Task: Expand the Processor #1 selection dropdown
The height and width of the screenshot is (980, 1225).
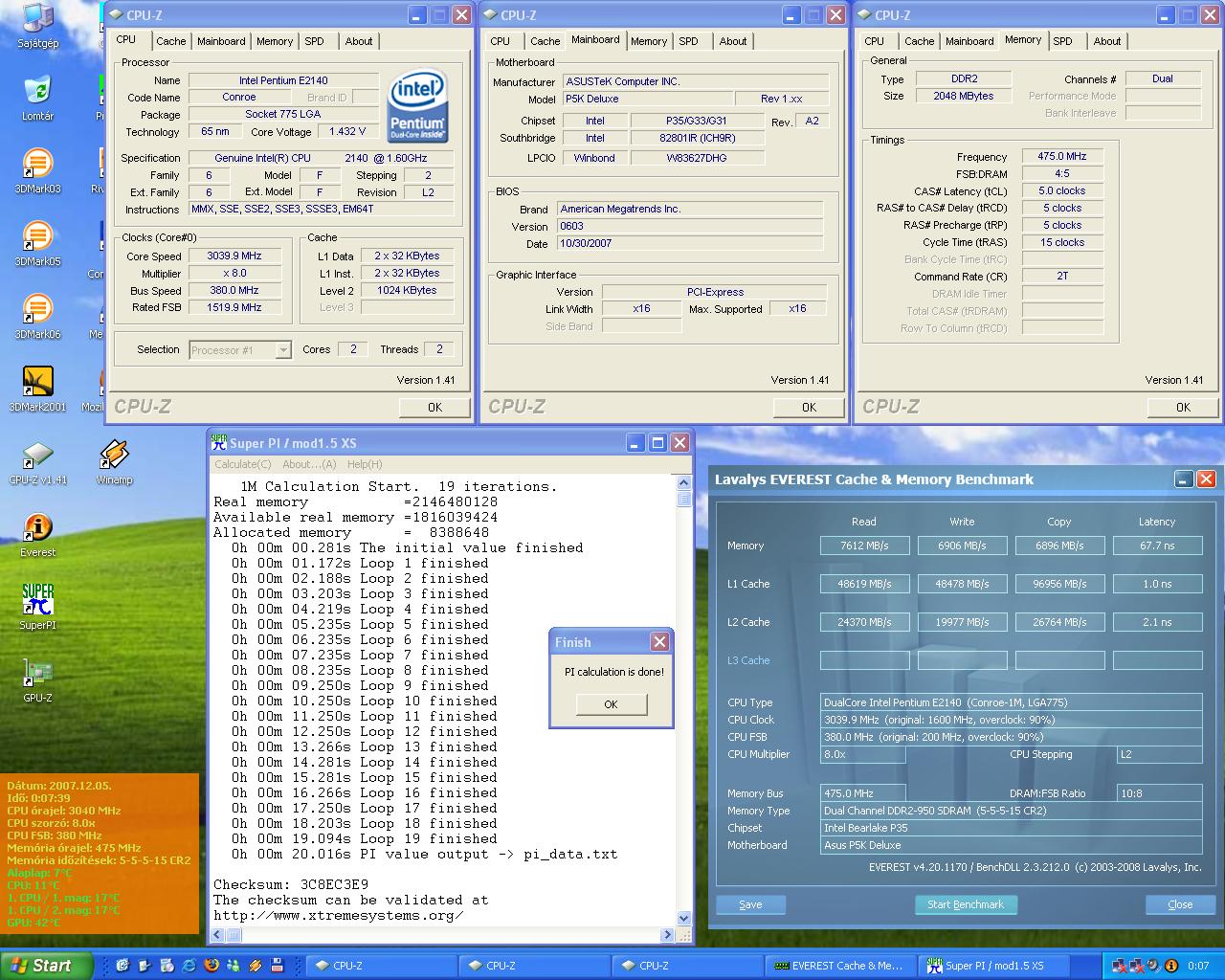Action: pos(283,350)
